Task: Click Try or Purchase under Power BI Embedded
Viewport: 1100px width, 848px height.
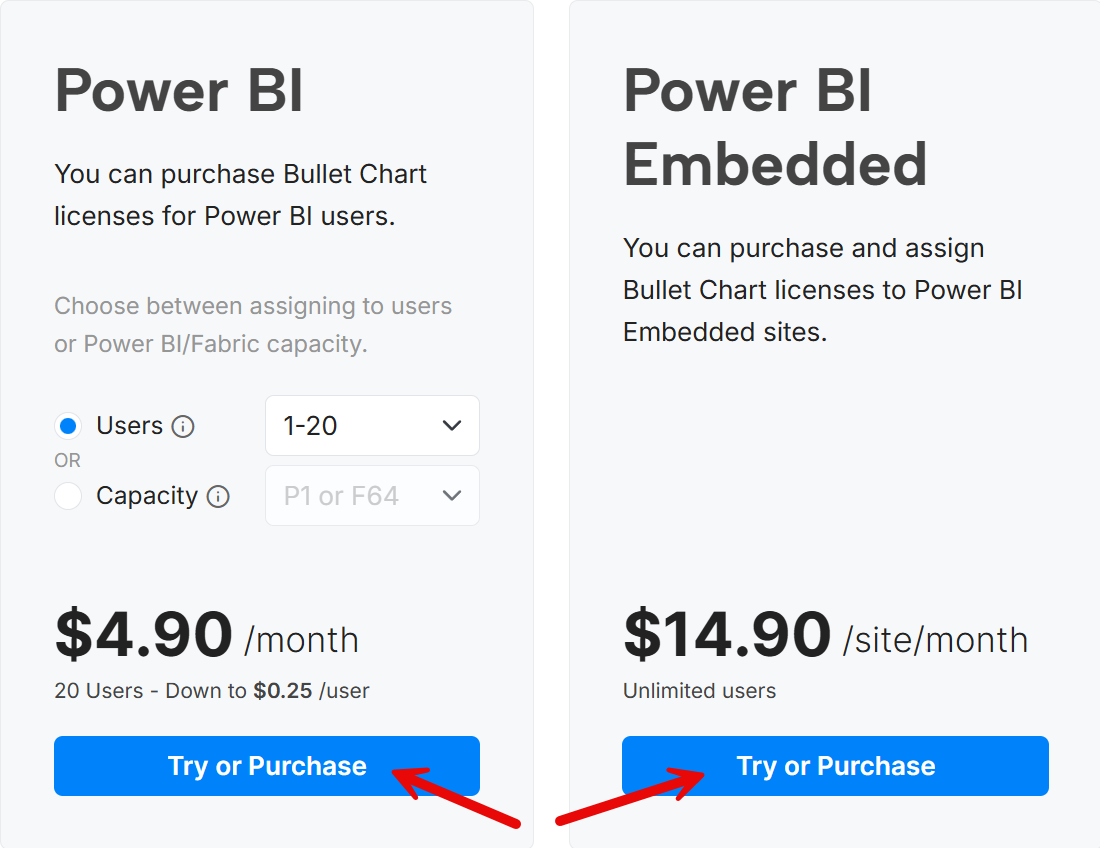Action: (836, 766)
